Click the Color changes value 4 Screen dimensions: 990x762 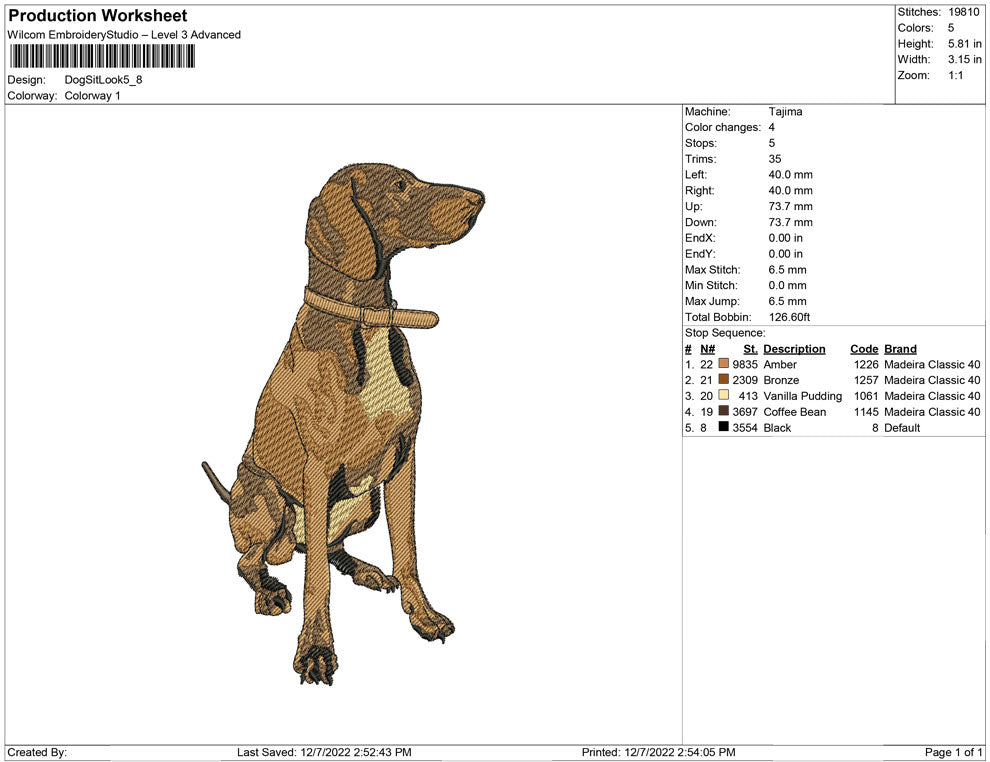[x=772, y=128]
